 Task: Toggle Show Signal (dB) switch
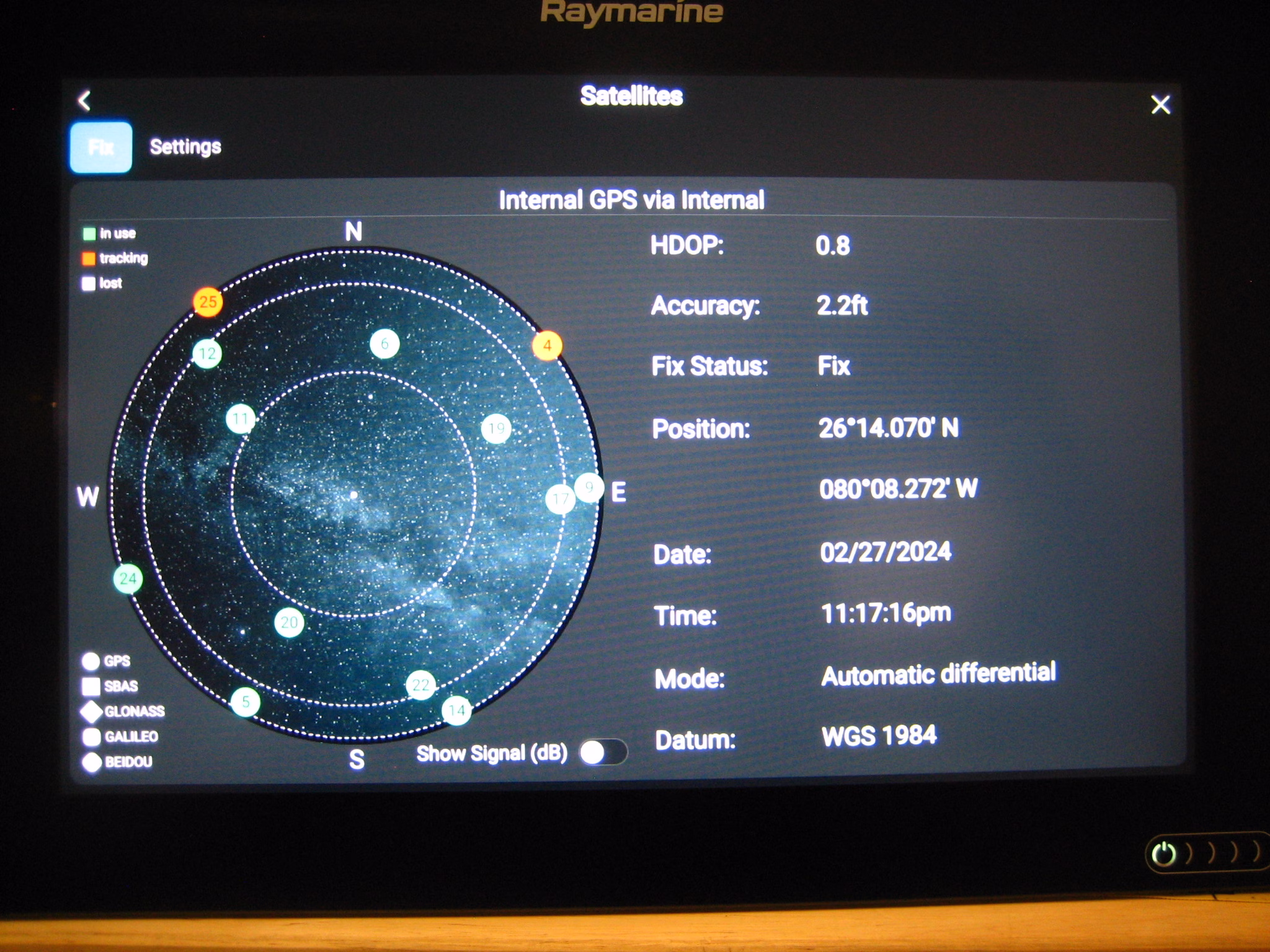[x=602, y=752]
